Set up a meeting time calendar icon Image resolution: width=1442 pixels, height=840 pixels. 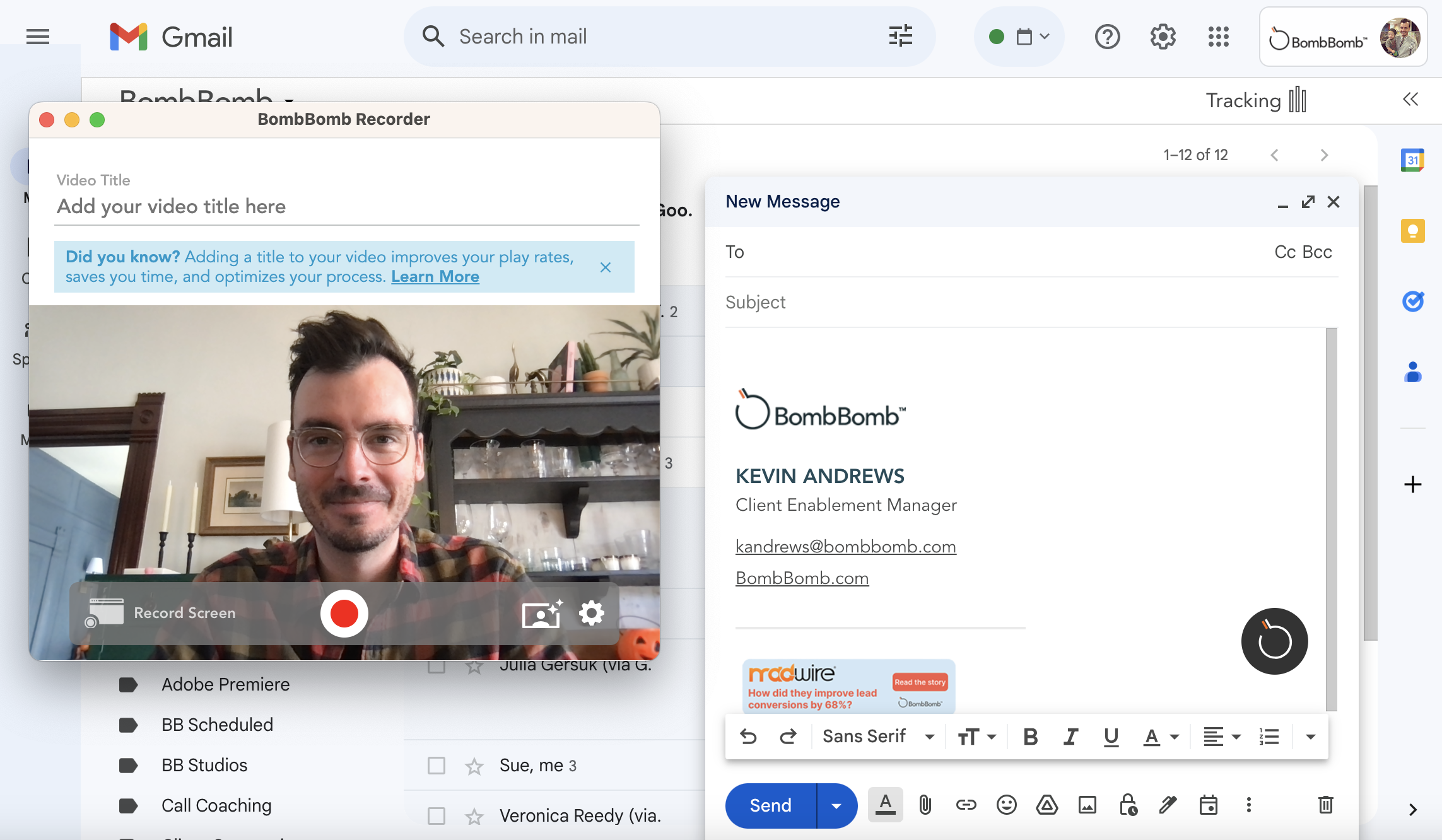[x=1208, y=805]
